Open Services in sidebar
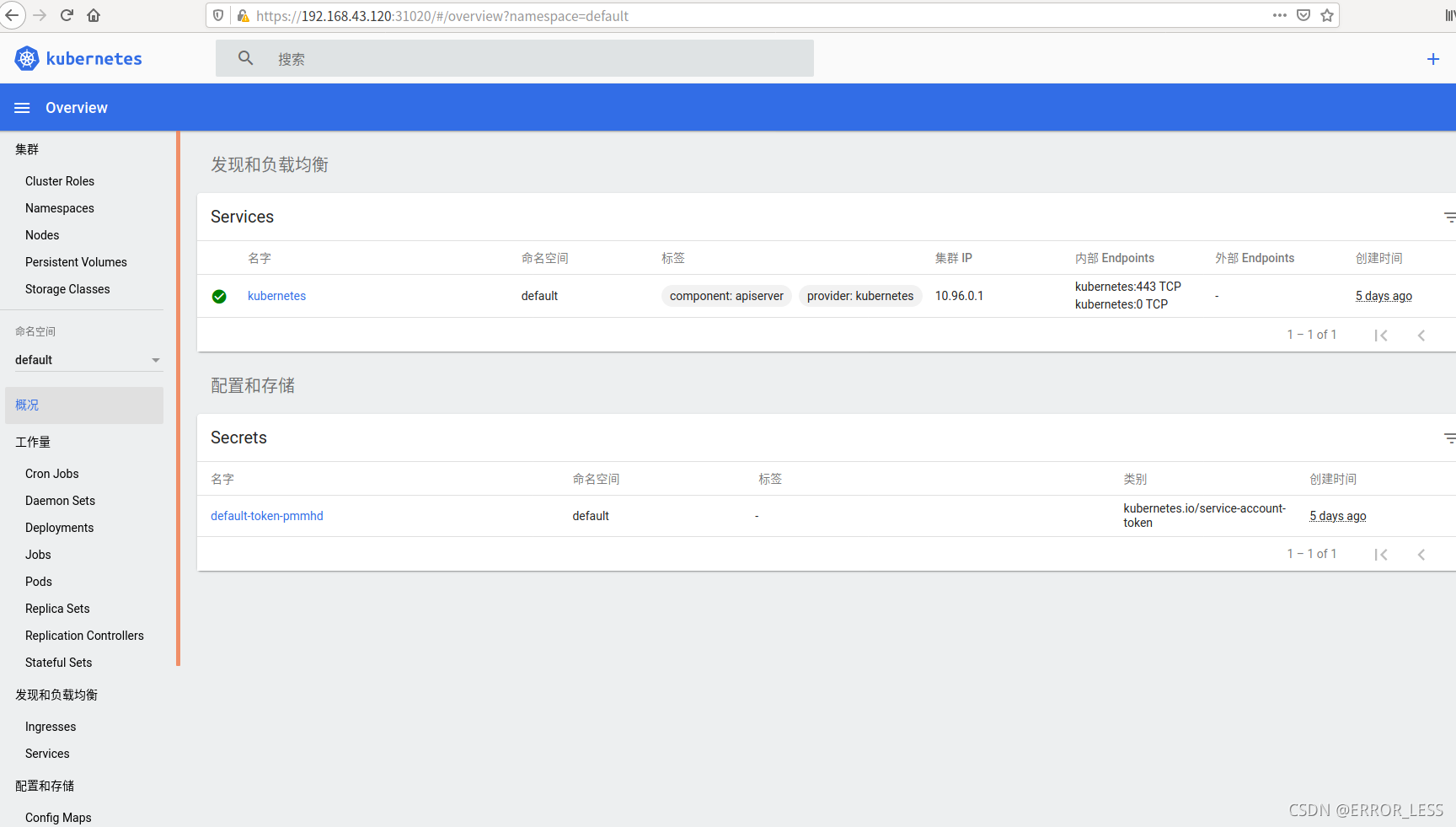 [47, 754]
